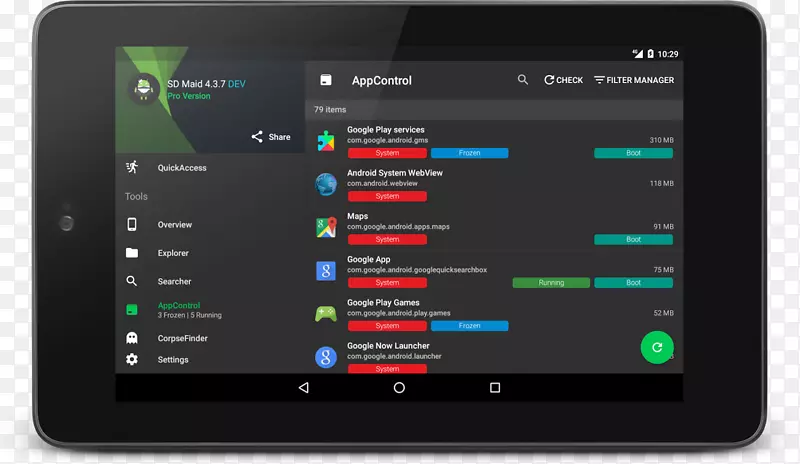
Task: Tap the Share icon in drawer header
Action: tap(257, 136)
